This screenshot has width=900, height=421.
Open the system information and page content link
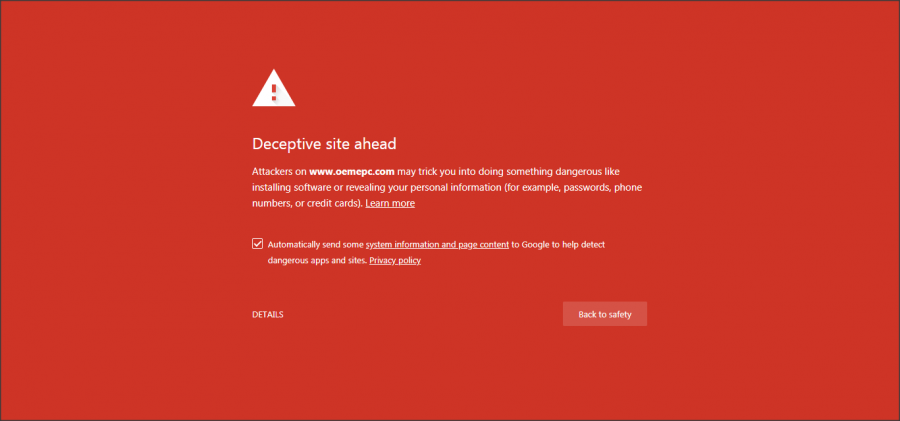click(x=437, y=245)
